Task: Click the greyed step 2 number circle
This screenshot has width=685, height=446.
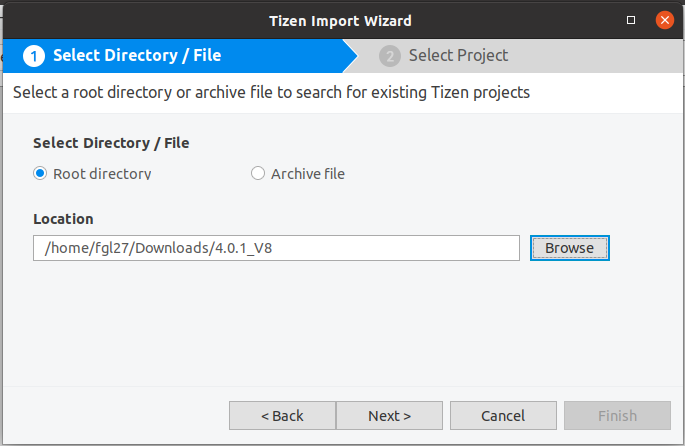Action: (x=390, y=56)
